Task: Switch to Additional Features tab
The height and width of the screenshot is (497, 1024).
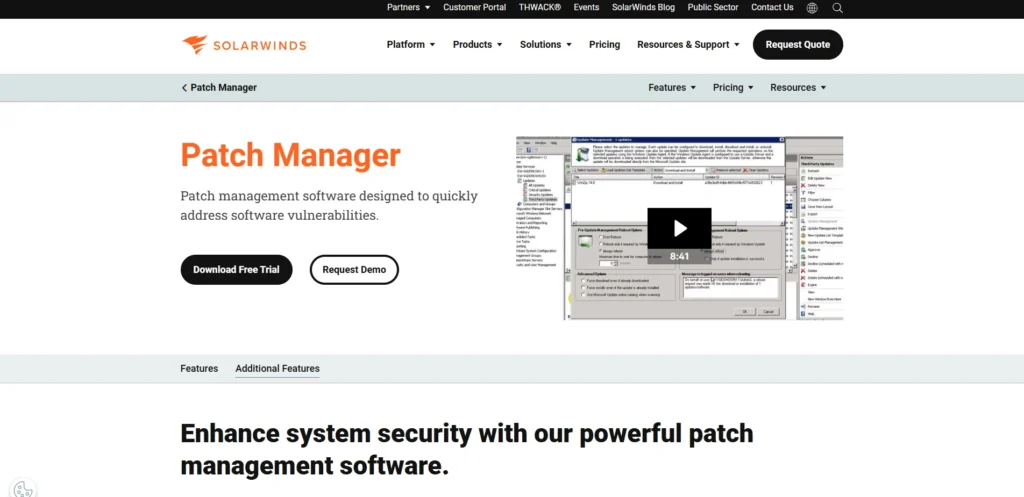Action: 278,368
